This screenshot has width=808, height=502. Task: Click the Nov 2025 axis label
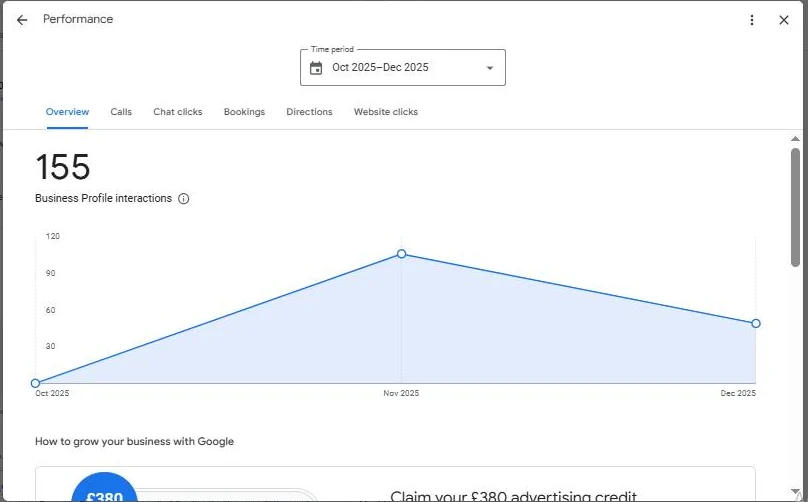point(401,393)
